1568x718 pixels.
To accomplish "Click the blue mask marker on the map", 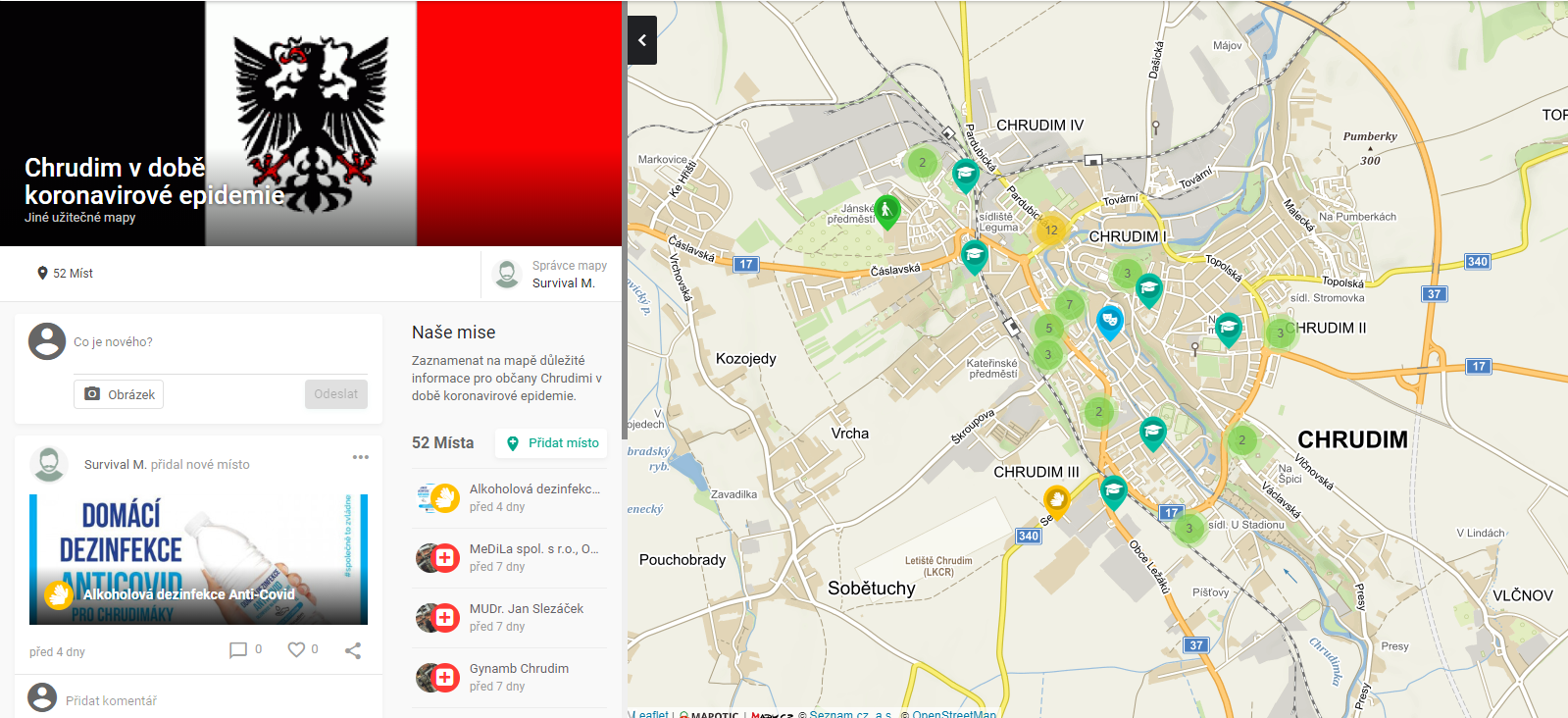I will click(x=1109, y=320).
